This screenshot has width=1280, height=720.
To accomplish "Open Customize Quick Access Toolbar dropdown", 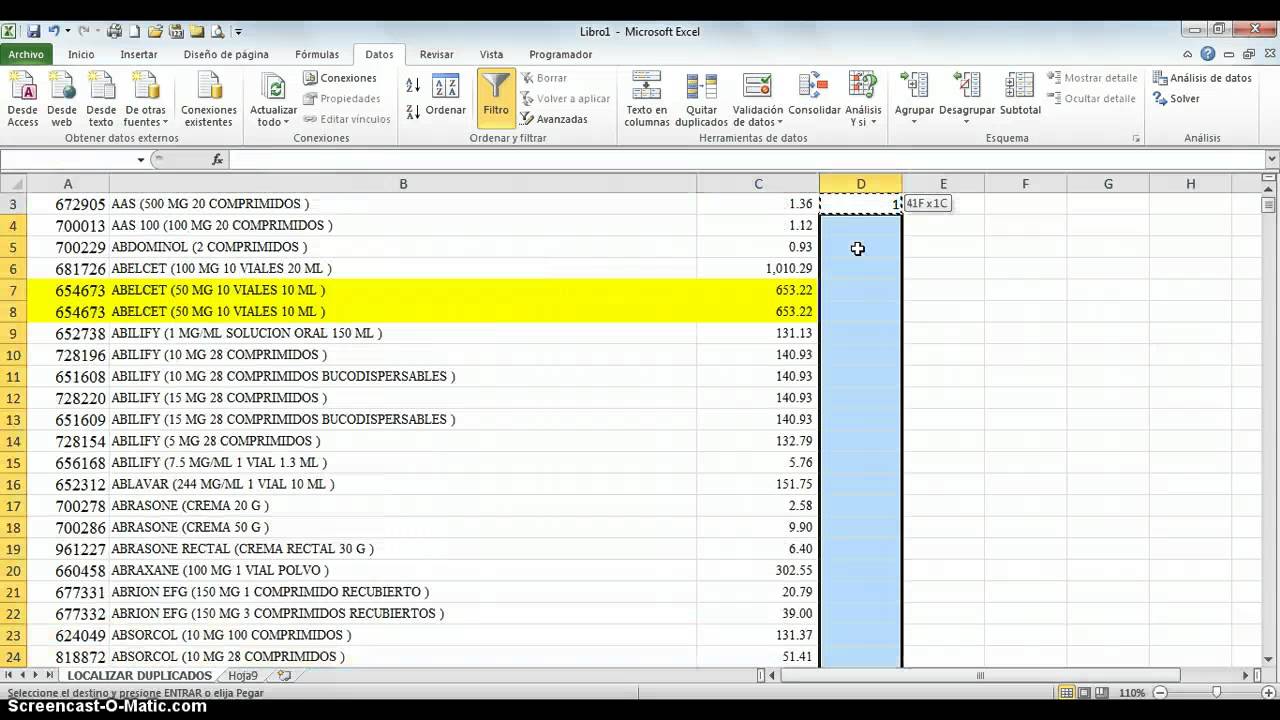I will [239, 32].
